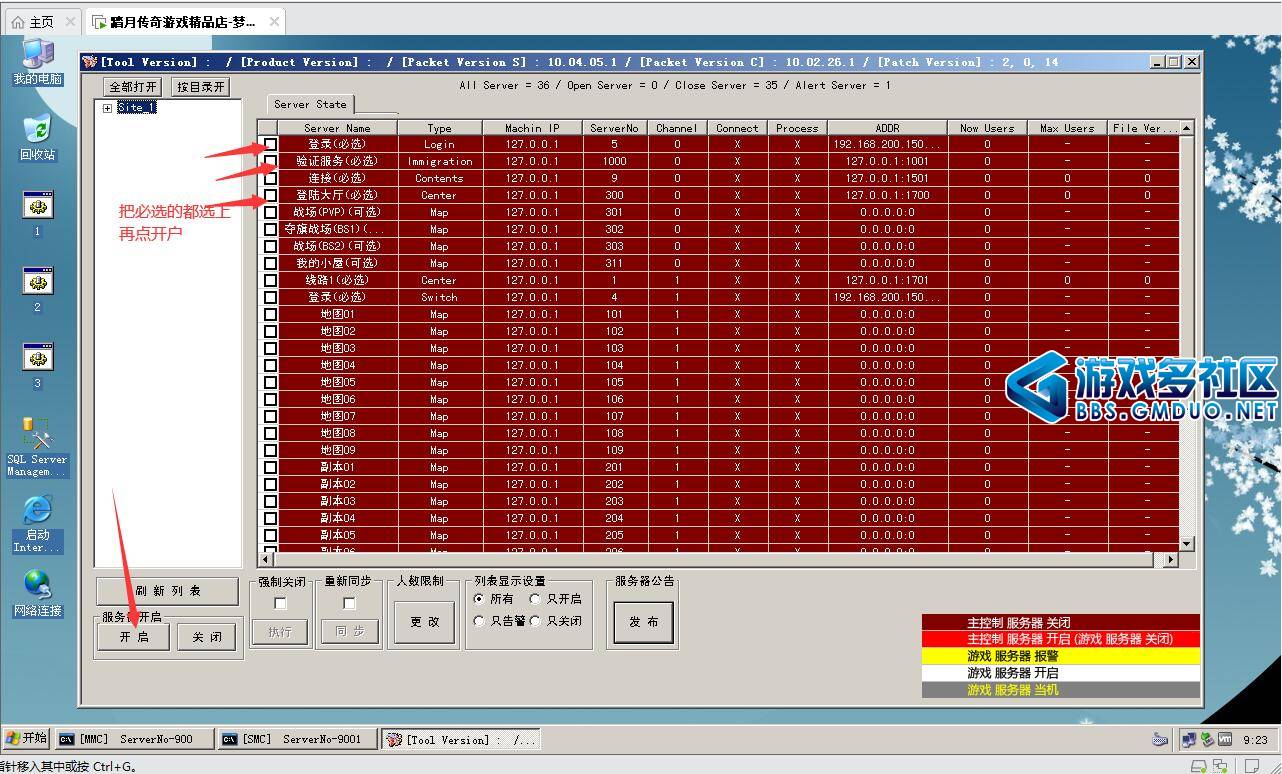Open the Server State tab
The width and height of the screenshot is (1282, 774).
click(310, 104)
